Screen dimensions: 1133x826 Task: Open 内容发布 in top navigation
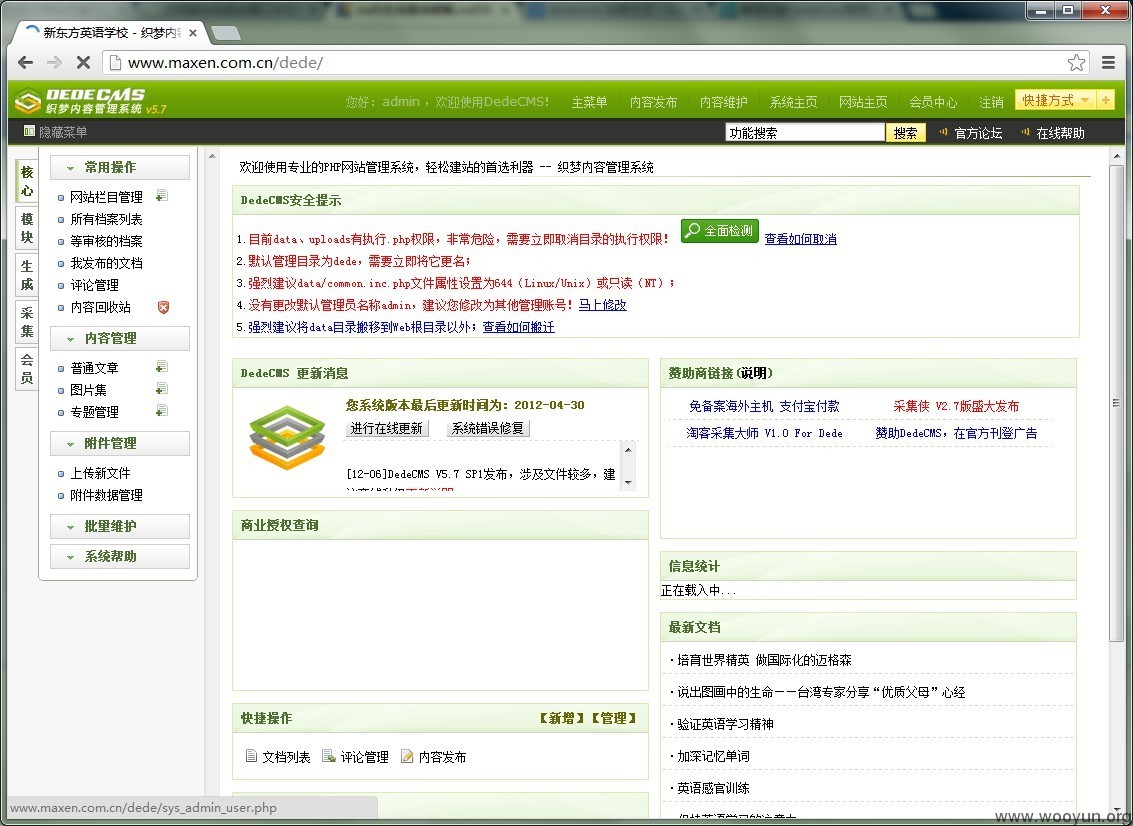[653, 103]
